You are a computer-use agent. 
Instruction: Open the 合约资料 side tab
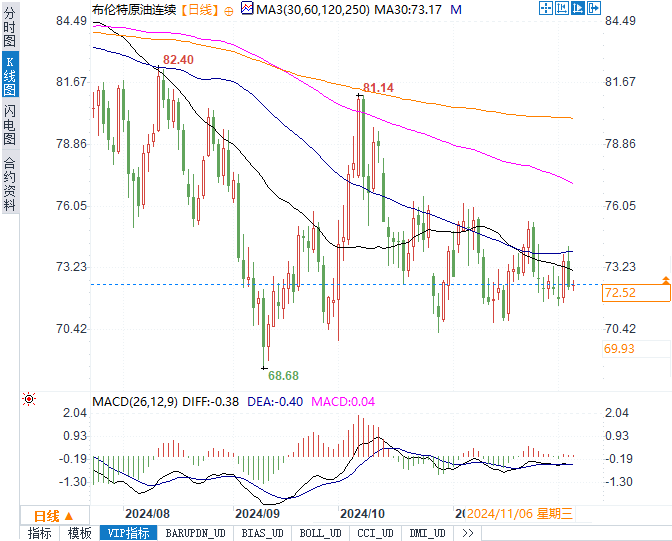coord(9,183)
